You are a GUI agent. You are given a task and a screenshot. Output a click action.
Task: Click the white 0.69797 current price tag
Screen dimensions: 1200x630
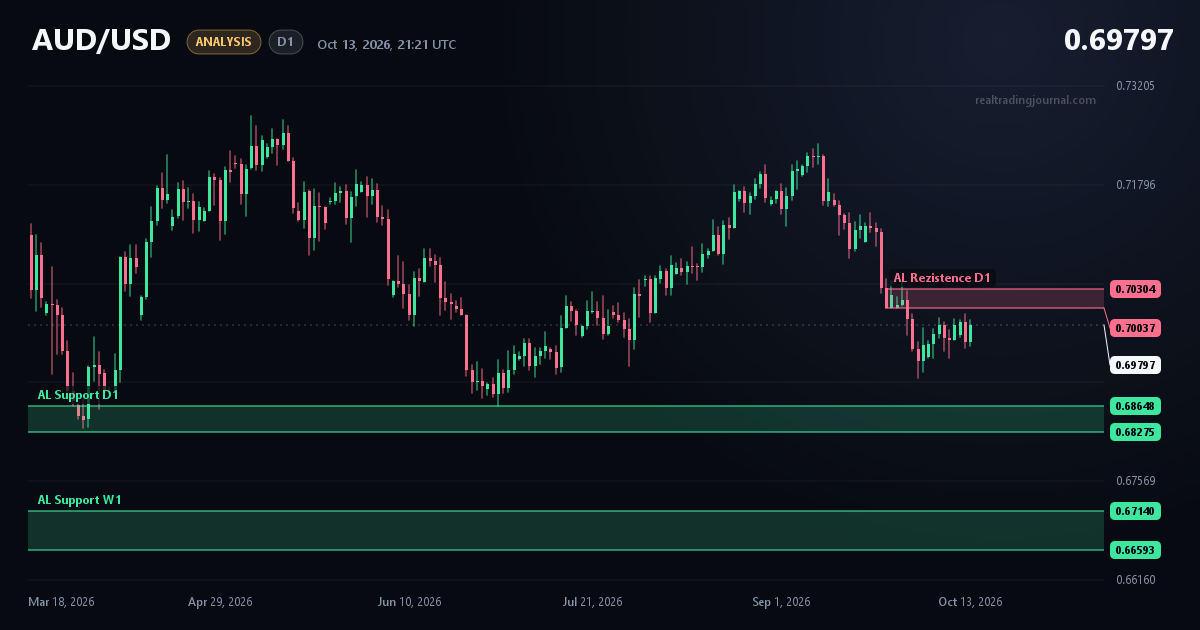[1136, 365]
